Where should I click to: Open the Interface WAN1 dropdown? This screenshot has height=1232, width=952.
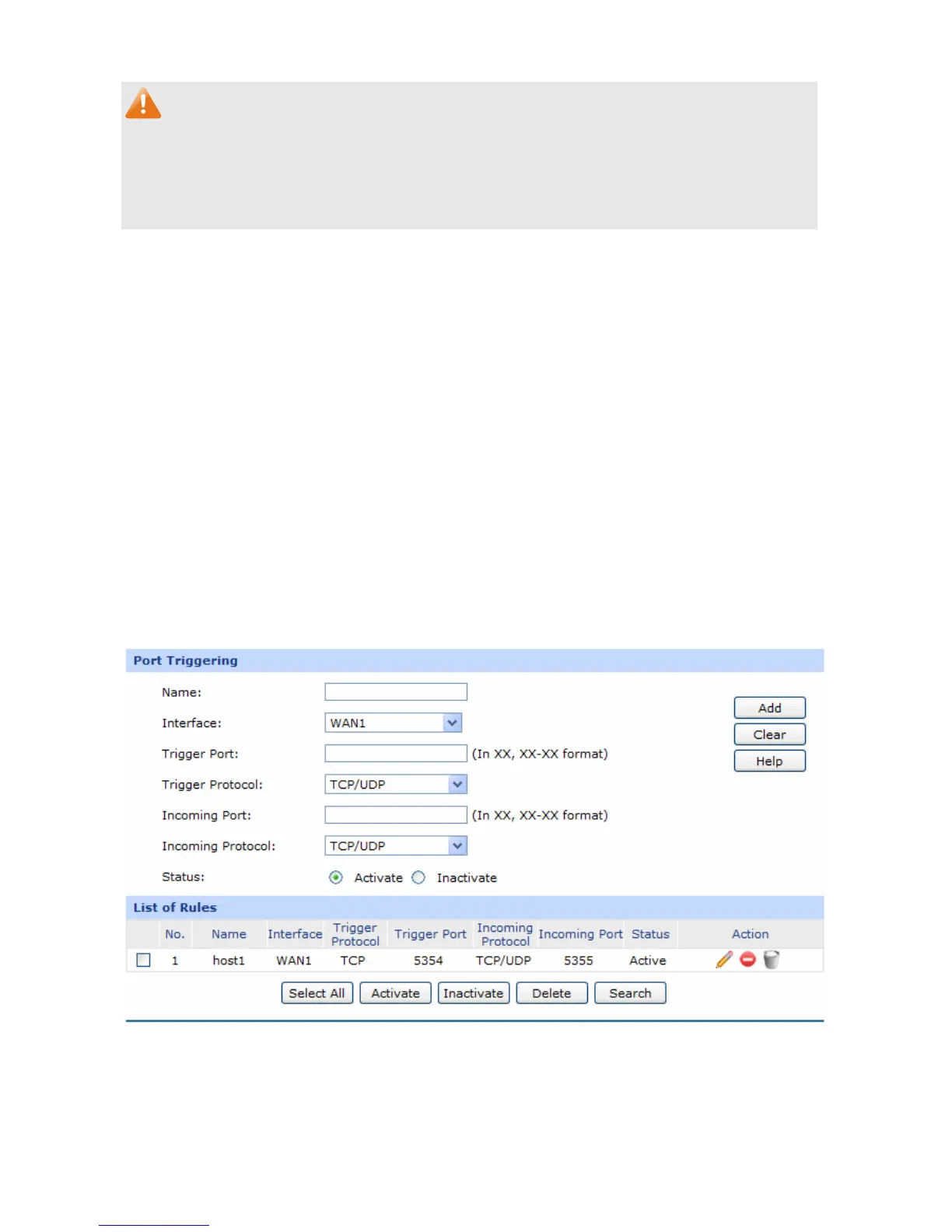coord(393,723)
